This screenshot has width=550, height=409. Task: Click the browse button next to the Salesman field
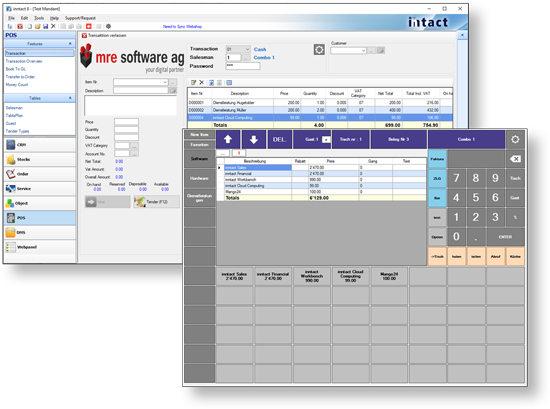point(247,58)
